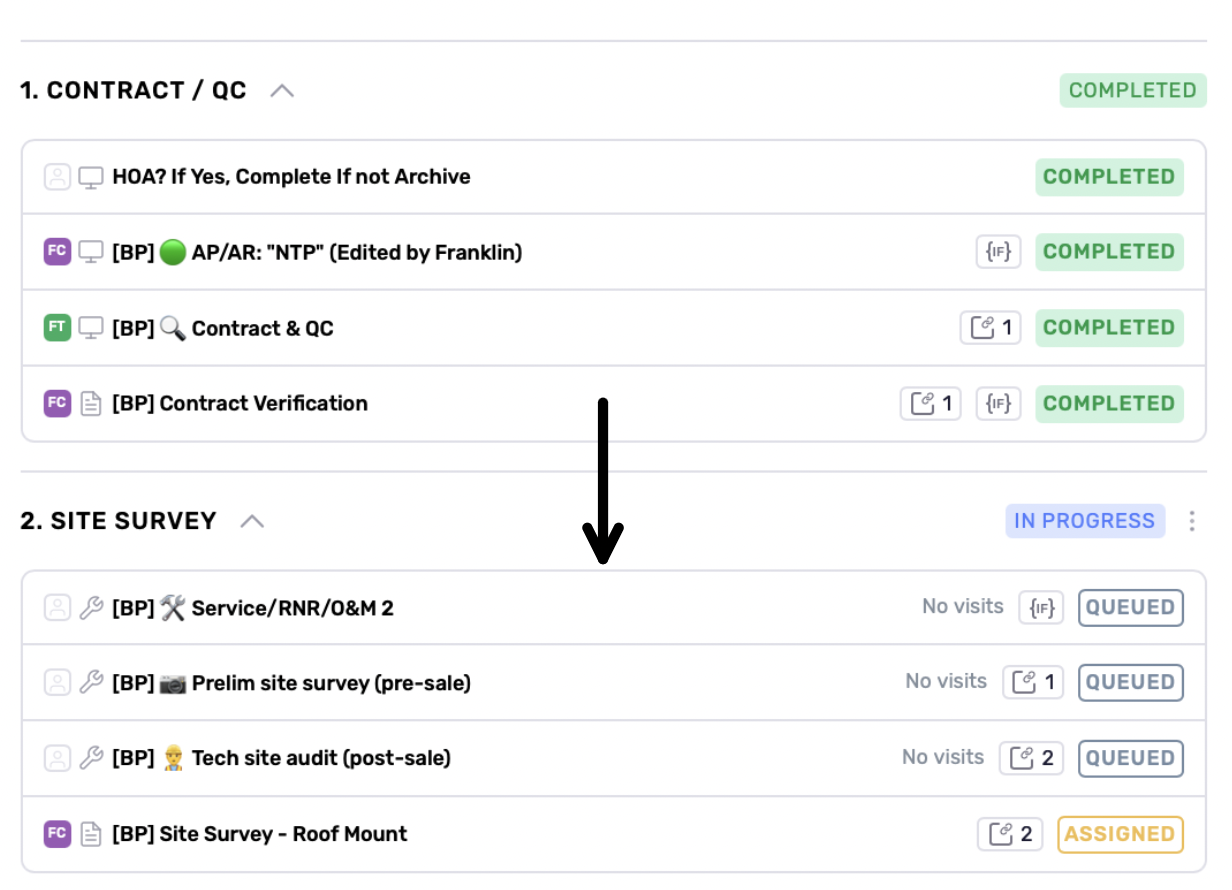Click the IN PROGRESS badge for Site Survey section

coord(1085,521)
